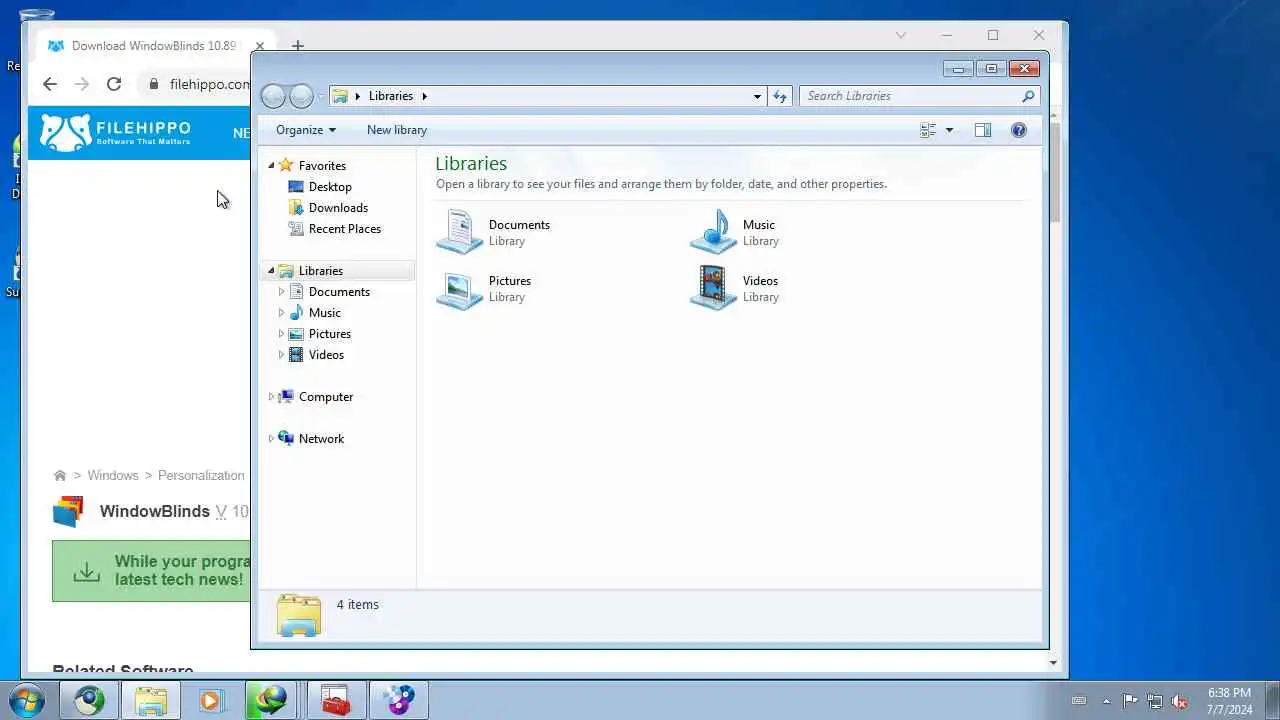Open a new Chrome tab

pos(297,46)
